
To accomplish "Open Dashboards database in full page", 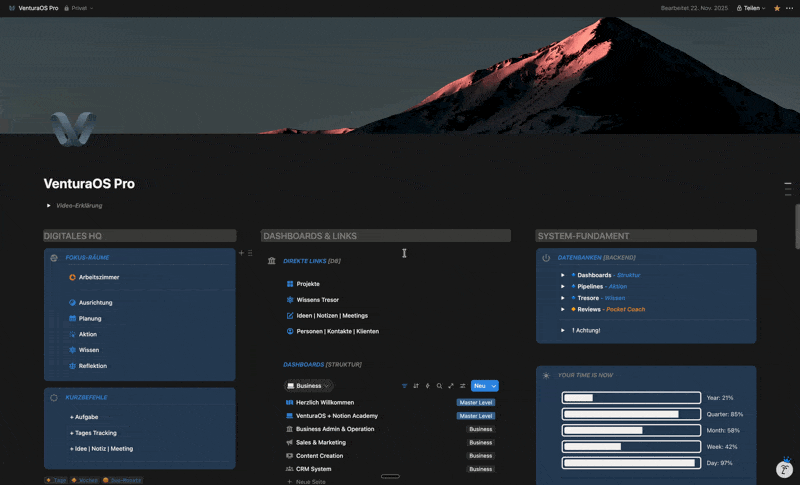I will coord(451,385).
